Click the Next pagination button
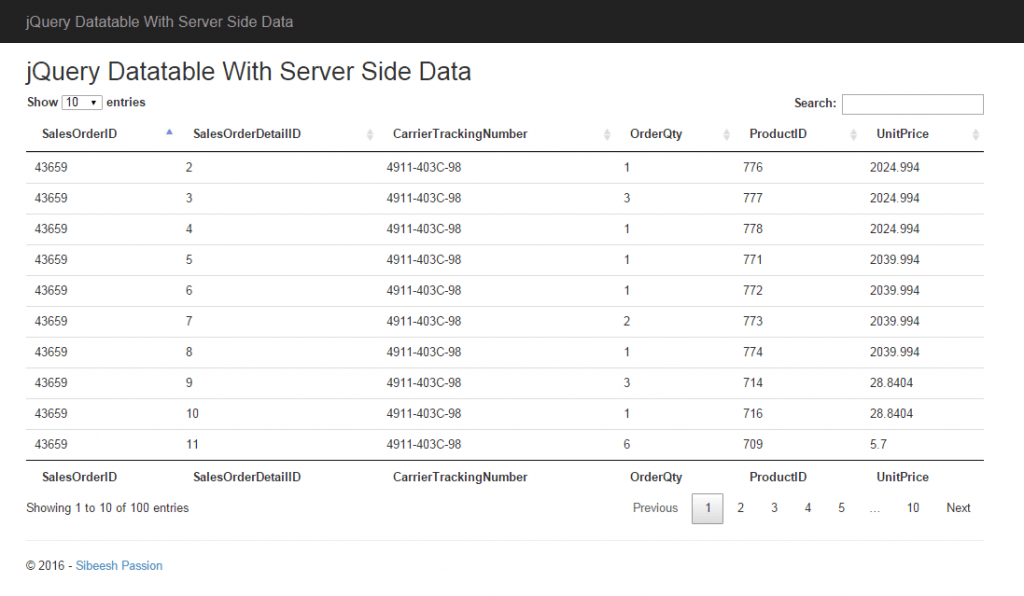This screenshot has width=1024, height=596. pyautogui.click(x=957, y=508)
